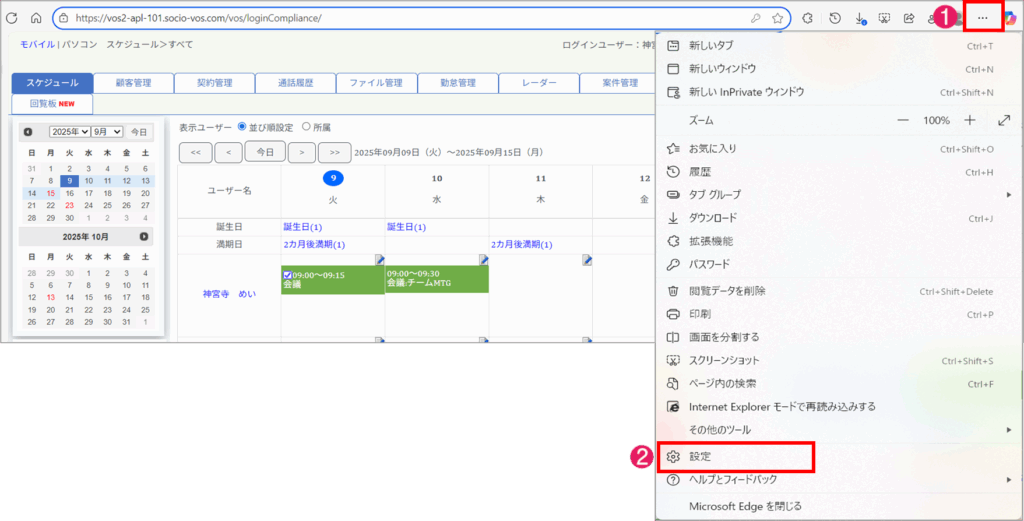Click the home icon in the toolbar

click(x=36, y=18)
